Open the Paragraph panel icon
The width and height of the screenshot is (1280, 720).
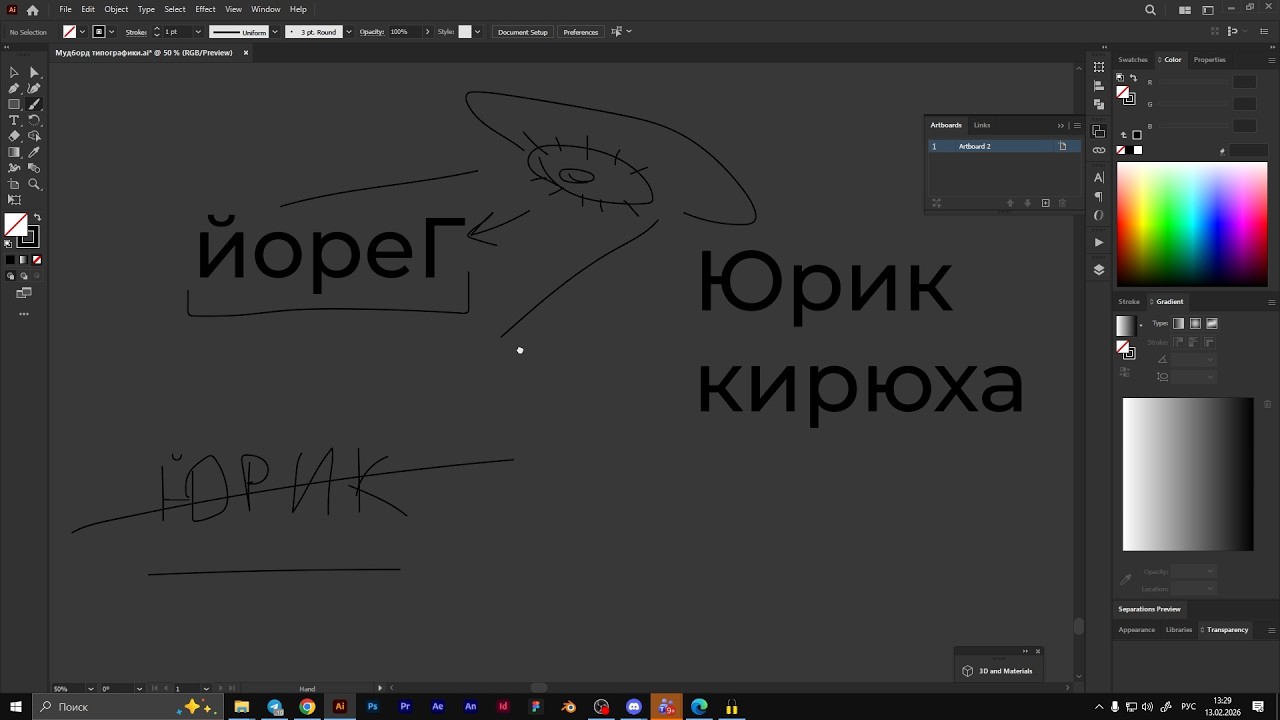click(x=1099, y=196)
